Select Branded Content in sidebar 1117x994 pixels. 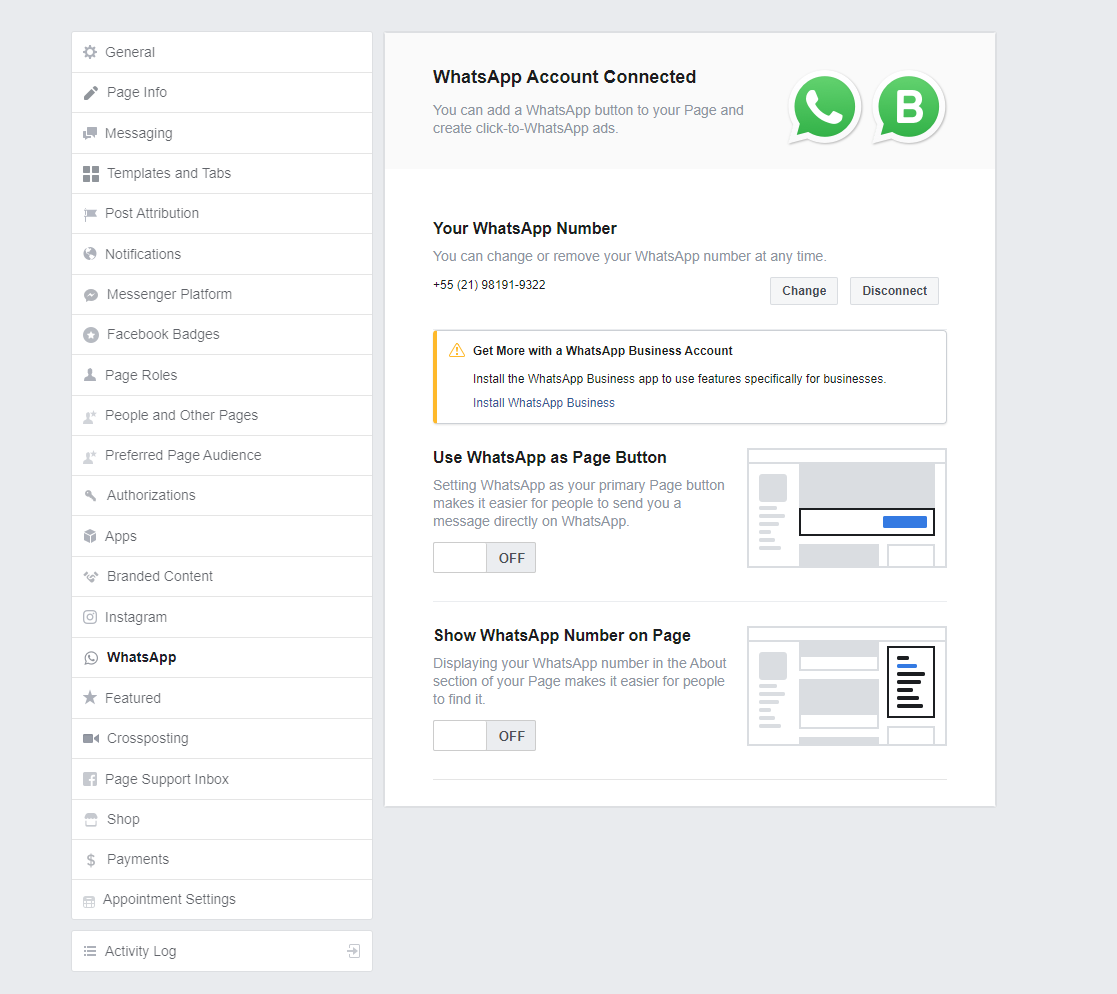click(160, 576)
